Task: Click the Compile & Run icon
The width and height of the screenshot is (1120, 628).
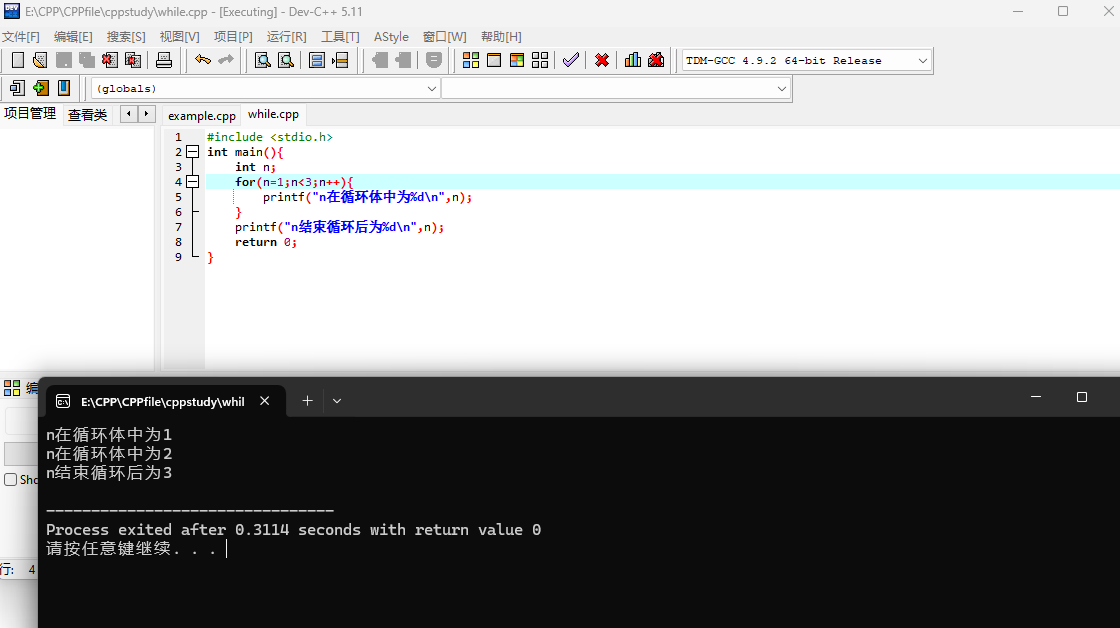Action: pyautogui.click(x=516, y=60)
